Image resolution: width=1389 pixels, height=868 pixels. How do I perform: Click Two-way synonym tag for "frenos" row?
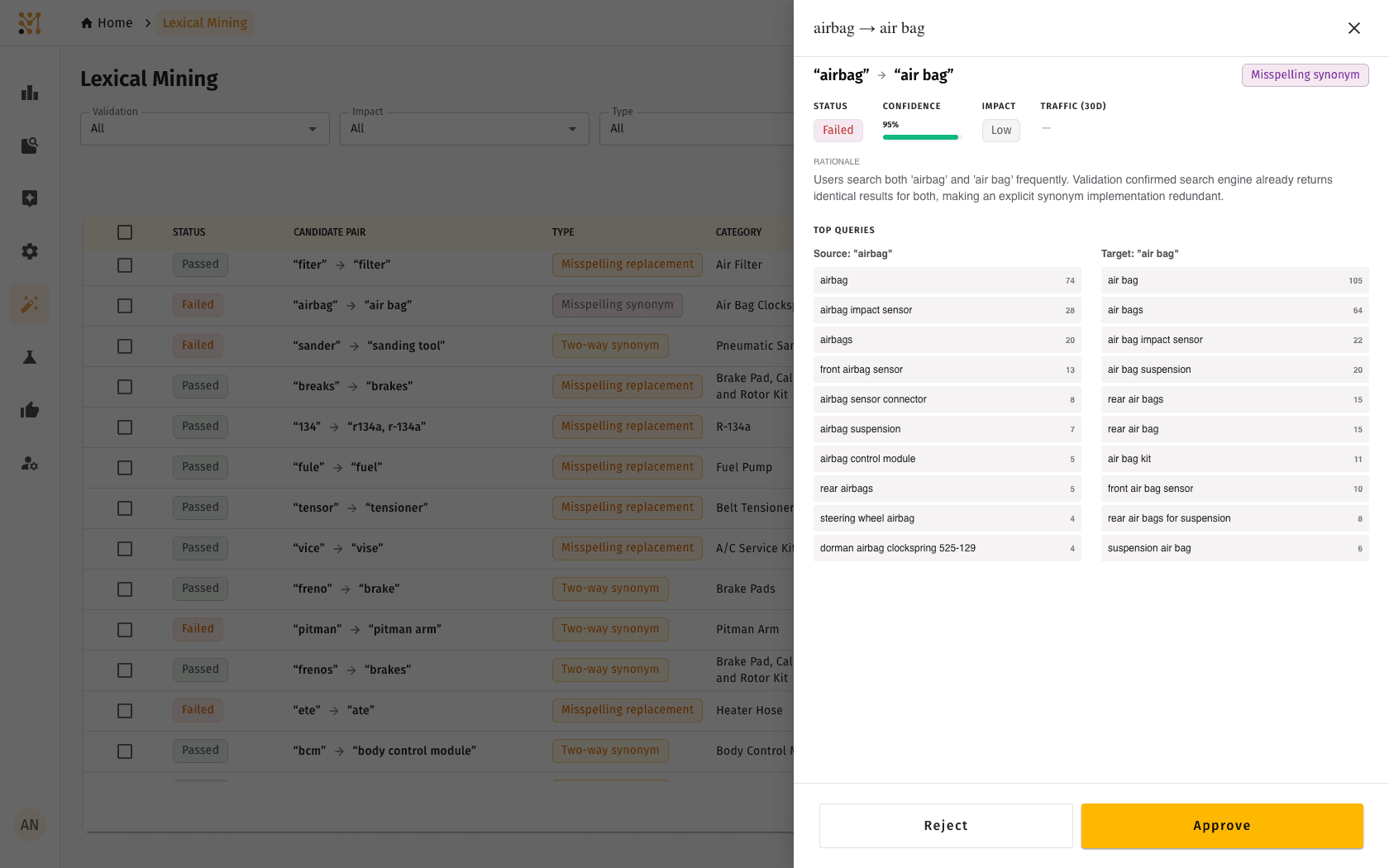click(x=610, y=670)
